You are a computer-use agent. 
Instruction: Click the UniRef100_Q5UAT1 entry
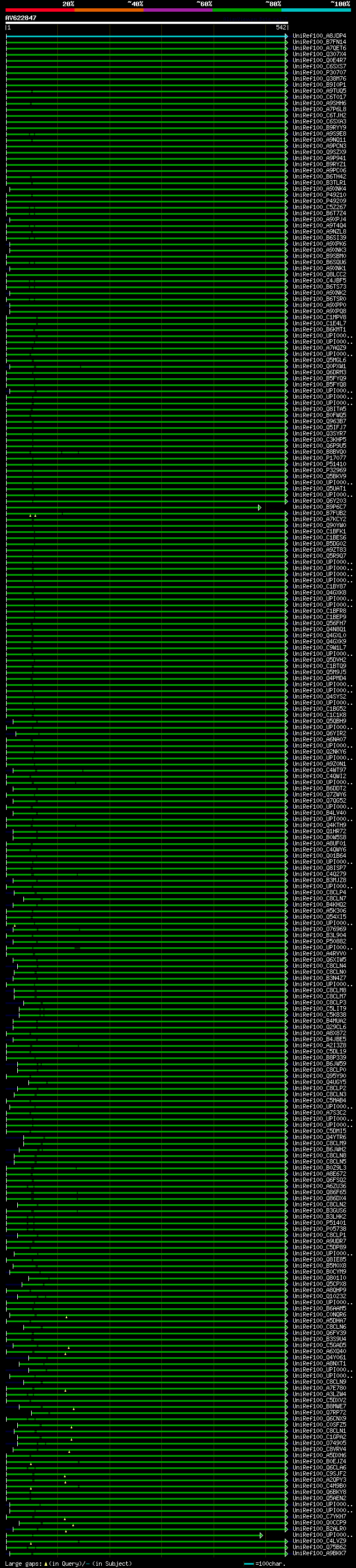[319, 489]
